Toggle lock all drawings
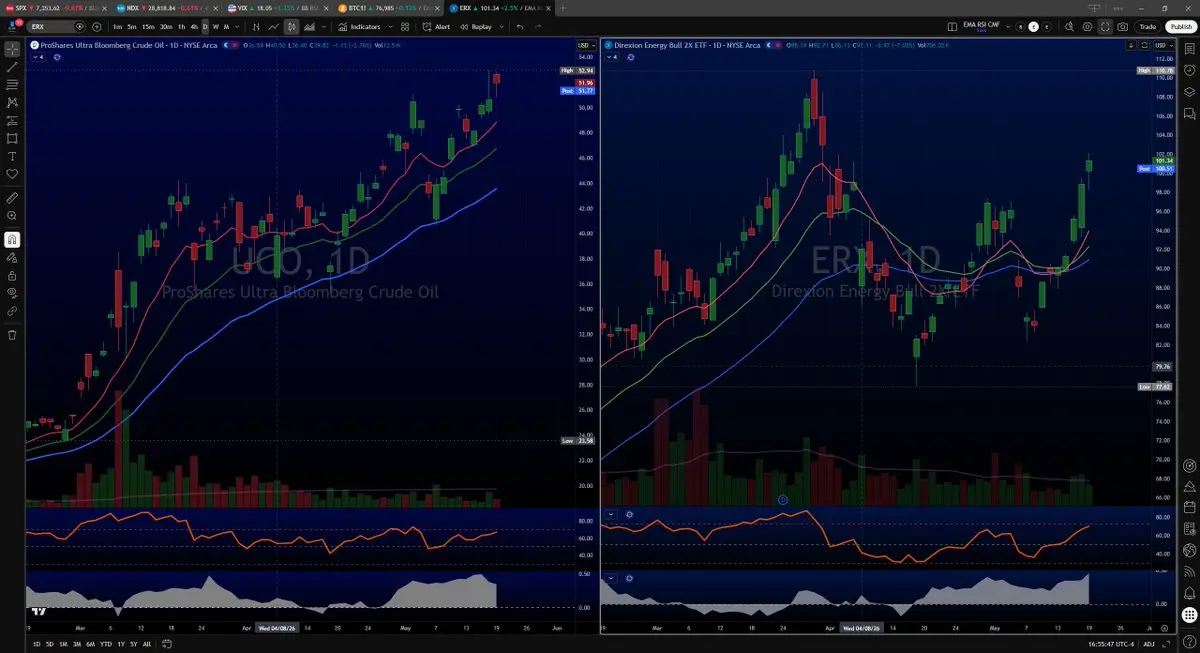The width and height of the screenshot is (1200, 653). 12,275
